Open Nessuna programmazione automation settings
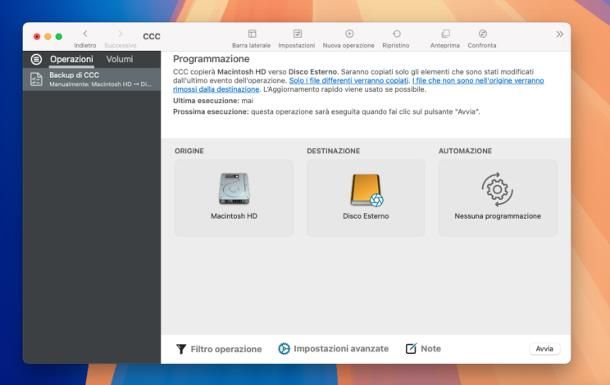This screenshot has height=385, width=610. click(498, 198)
